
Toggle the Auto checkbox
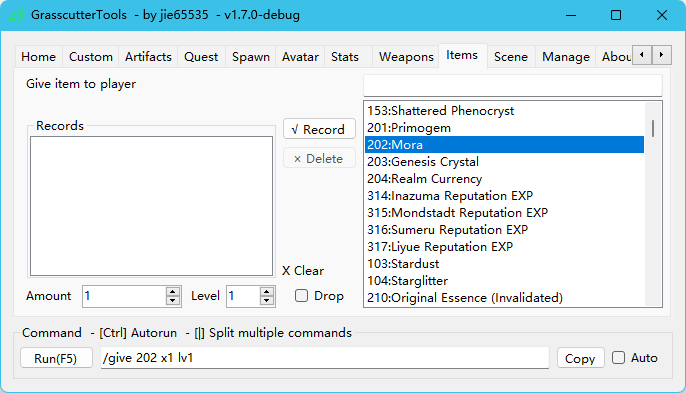tap(618, 358)
